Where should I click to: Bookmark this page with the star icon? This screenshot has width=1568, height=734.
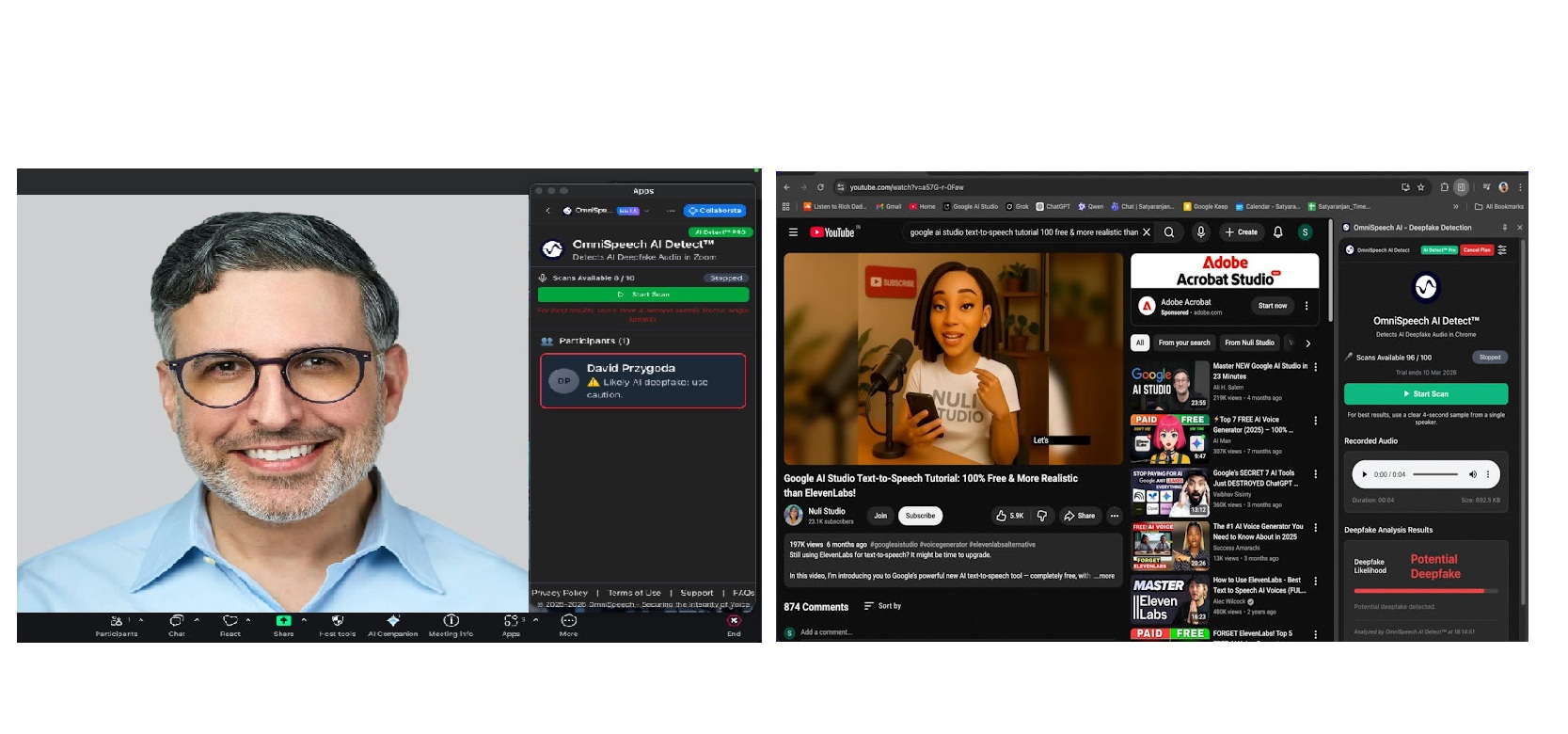[1421, 187]
